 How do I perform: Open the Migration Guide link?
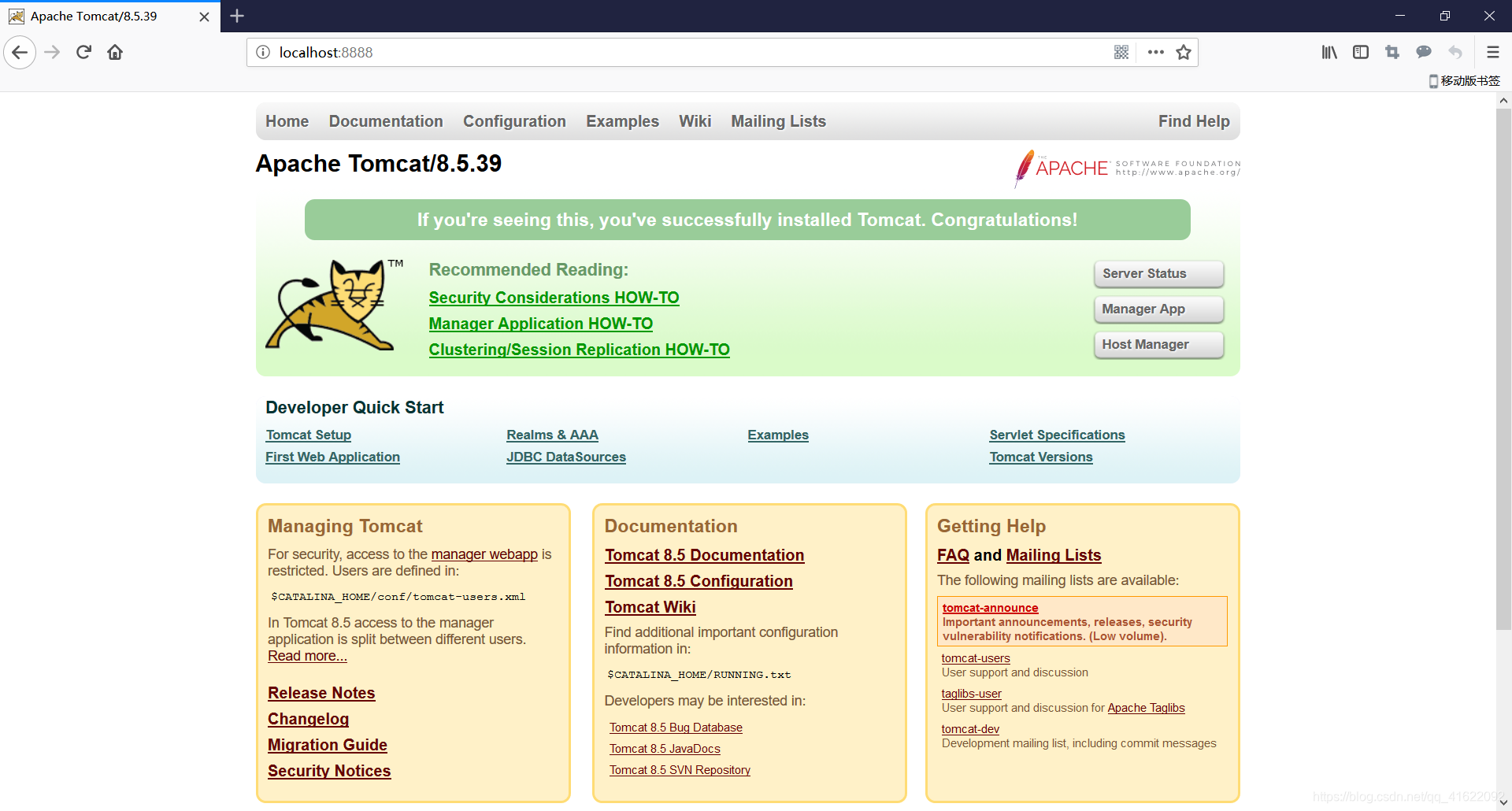click(x=328, y=745)
